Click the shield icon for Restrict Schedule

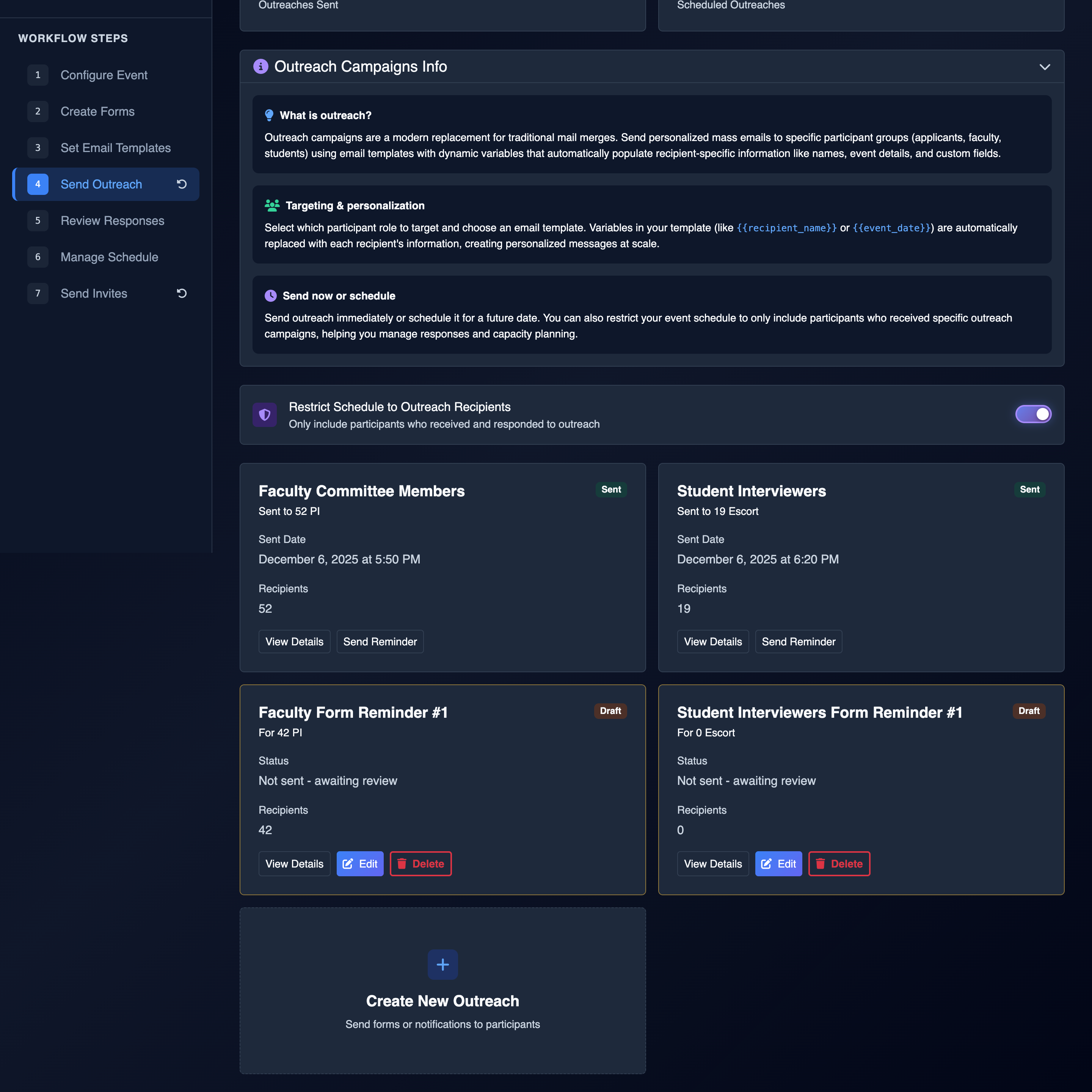point(265,415)
